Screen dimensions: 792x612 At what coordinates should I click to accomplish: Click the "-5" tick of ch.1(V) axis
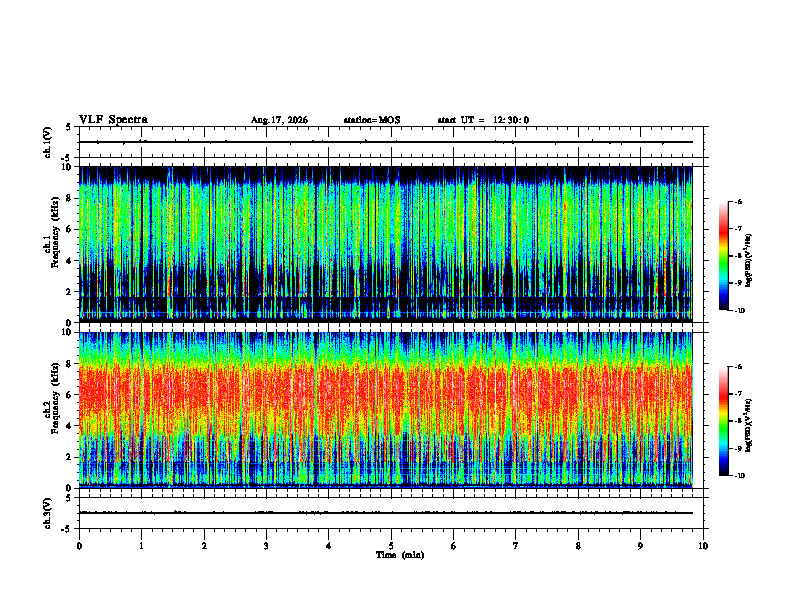tap(68, 158)
